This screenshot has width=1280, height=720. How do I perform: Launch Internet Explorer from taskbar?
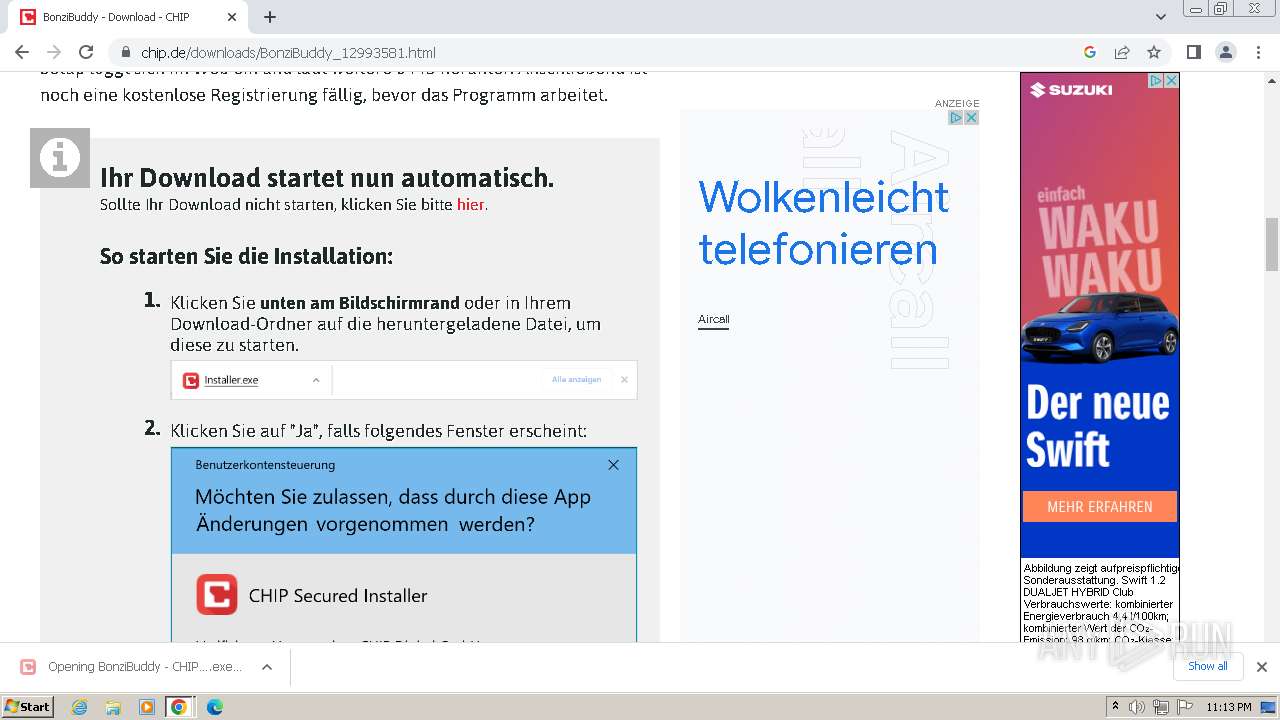[x=80, y=707]
